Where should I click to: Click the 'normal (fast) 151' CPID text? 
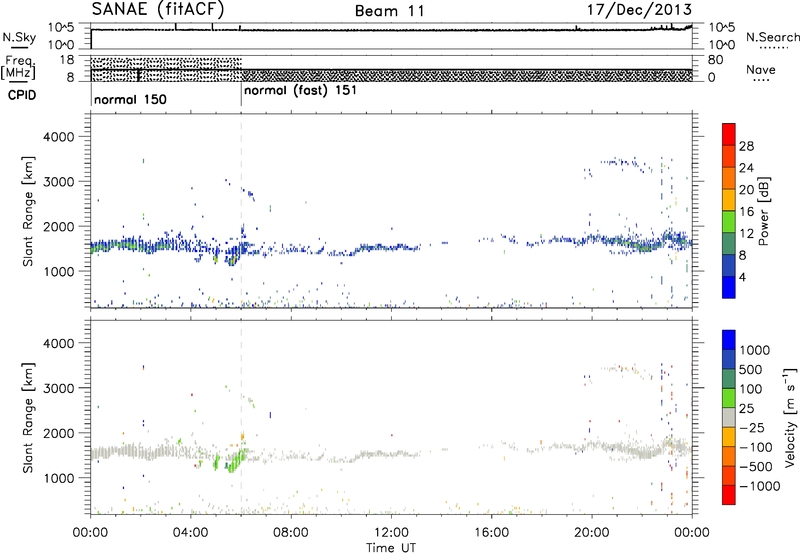click(x=300, y=91)
